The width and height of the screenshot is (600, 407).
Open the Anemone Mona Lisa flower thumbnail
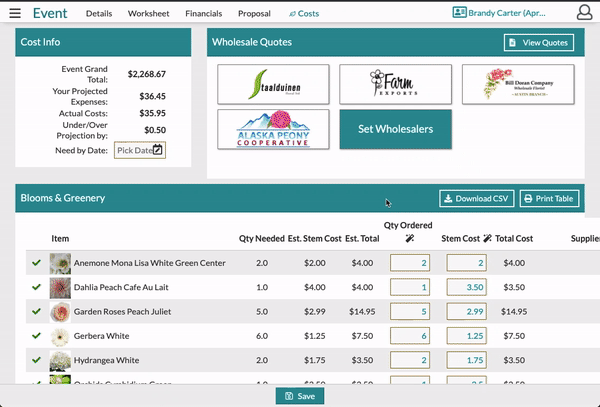[x=60, y=263]
